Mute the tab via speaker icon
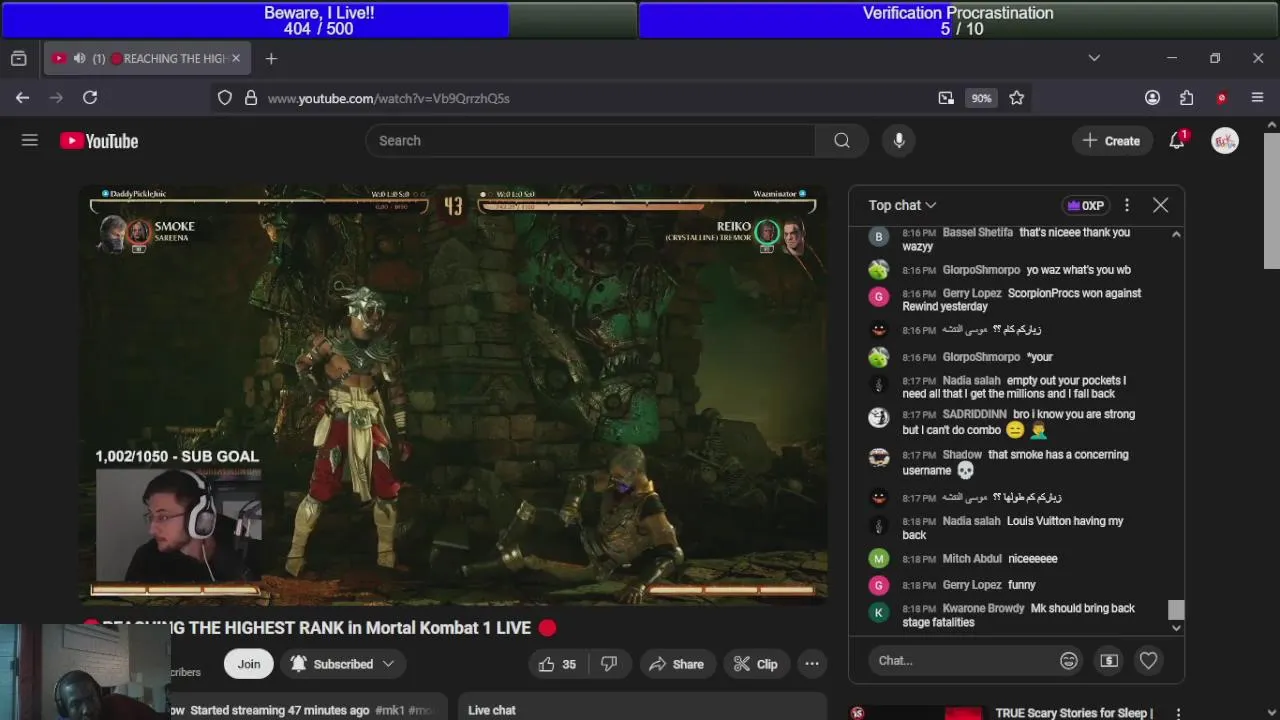This screenshot has width=1280, height=720. (79, 59)
